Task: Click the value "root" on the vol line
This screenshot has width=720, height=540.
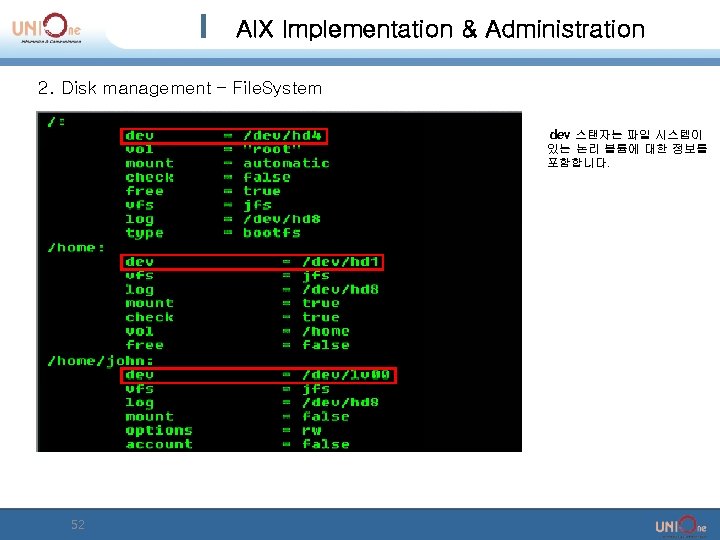Action: (271, 149)
